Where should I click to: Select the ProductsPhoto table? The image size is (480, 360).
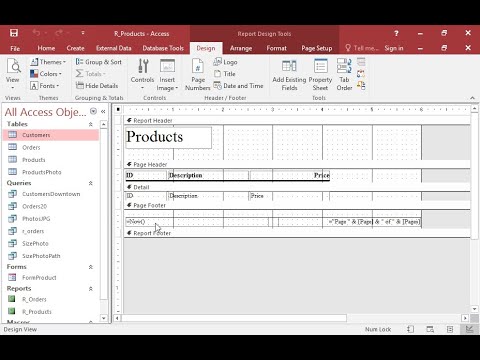[51, 172]
